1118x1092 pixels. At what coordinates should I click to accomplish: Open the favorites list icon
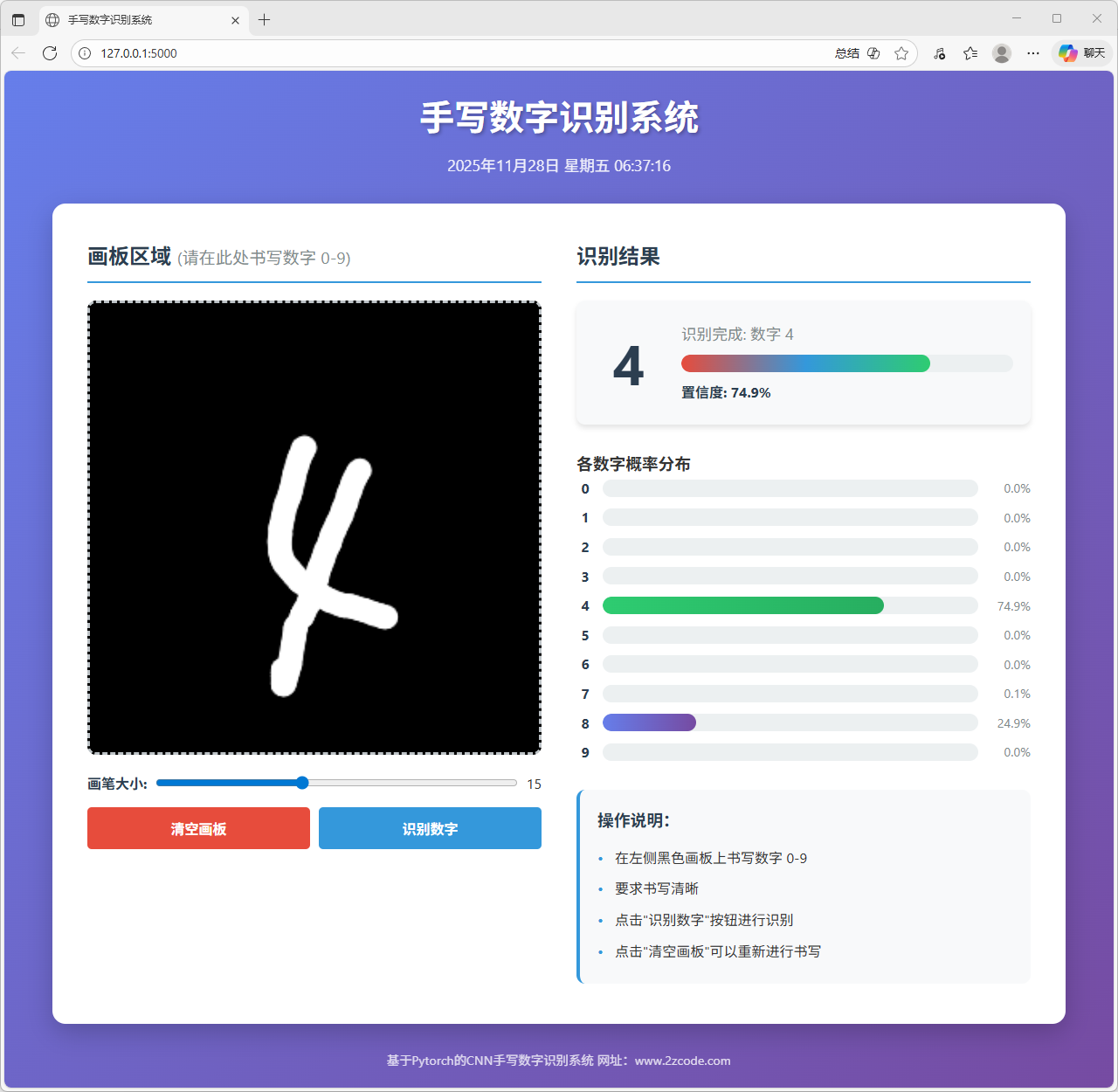click(x=970, y=53)
